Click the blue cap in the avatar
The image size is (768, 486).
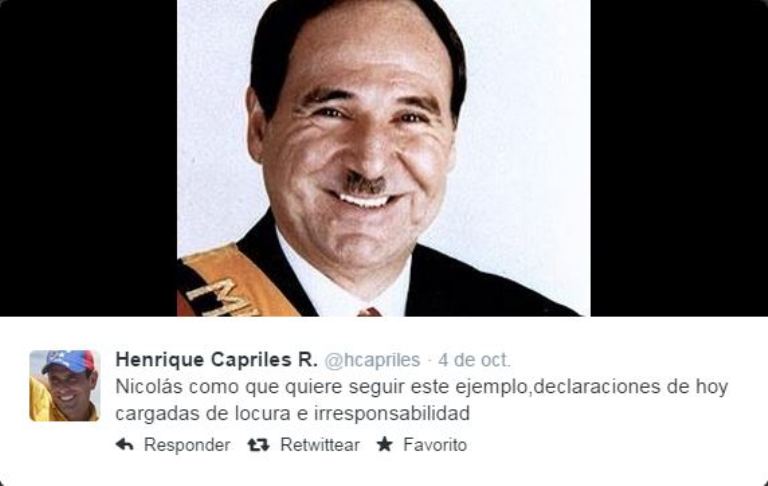point(69,362)
